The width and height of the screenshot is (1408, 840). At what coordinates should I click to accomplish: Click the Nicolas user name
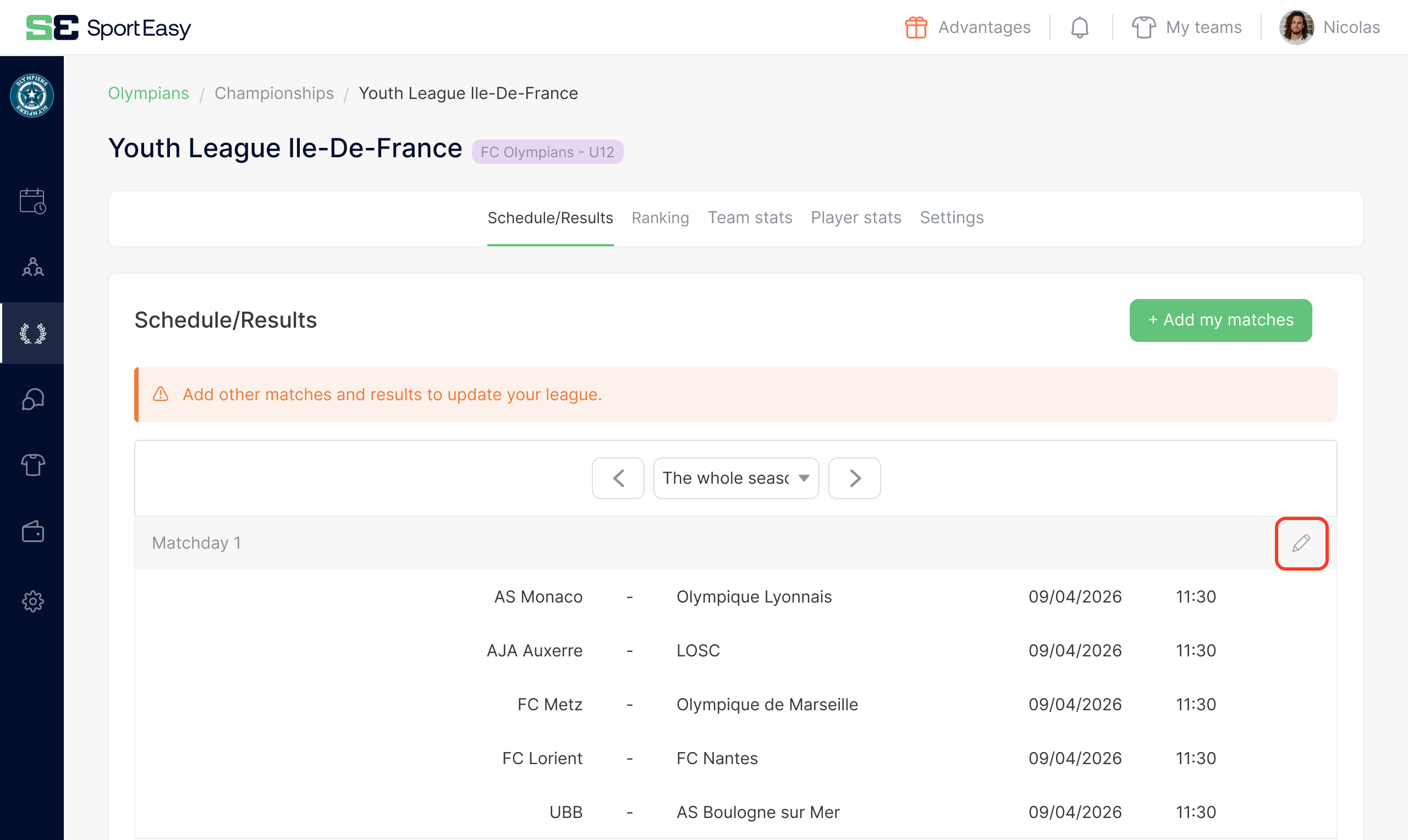(1351, 27)
